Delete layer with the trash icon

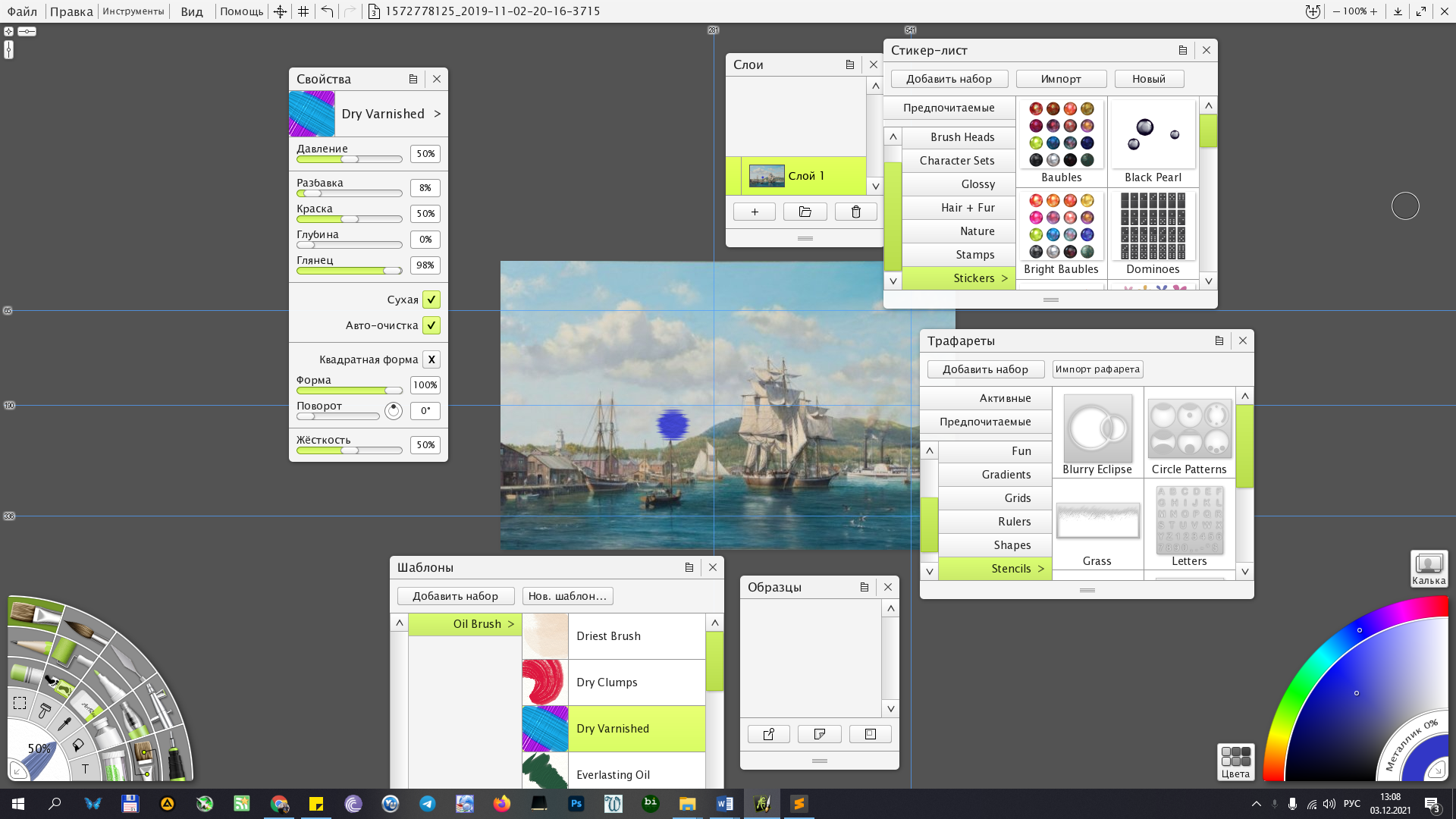tap(856, 212)
